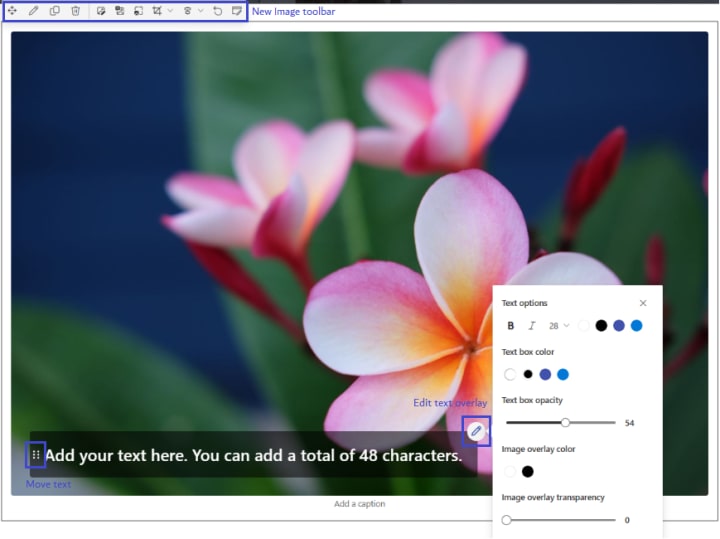The image size is (720, 539).
Task: Click the Add a caption field
Action: click(x=360, y=504)
